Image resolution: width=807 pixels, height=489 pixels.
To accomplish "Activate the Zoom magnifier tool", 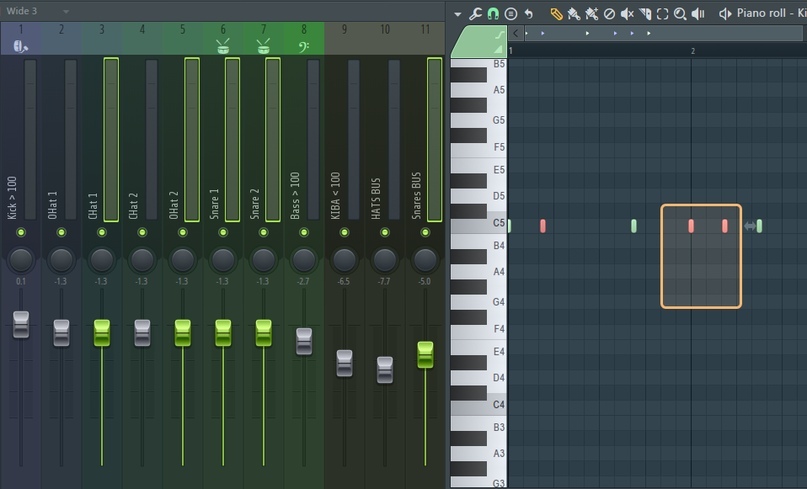I will point(680,14).
